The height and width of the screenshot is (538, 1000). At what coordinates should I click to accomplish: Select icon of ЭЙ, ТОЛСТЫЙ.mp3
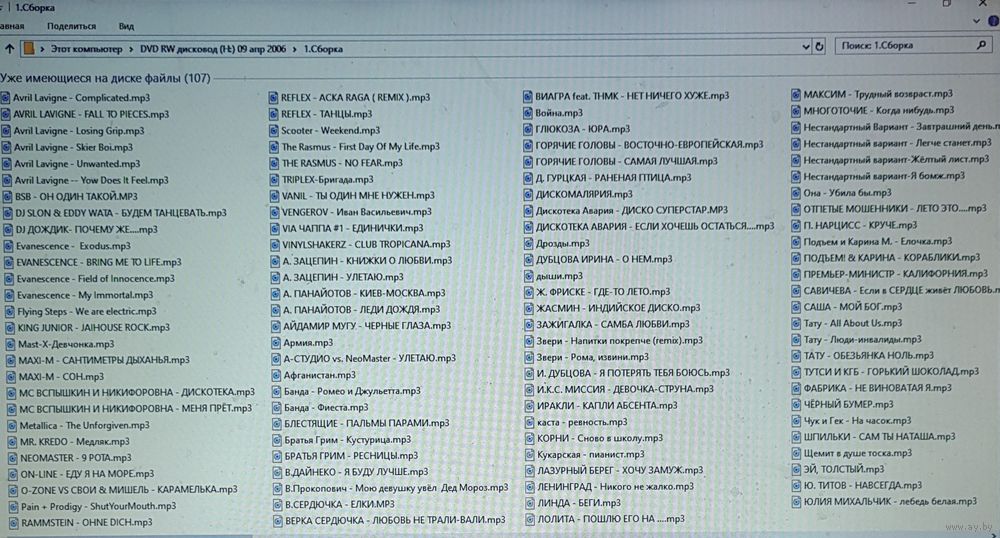click(796, 469)
